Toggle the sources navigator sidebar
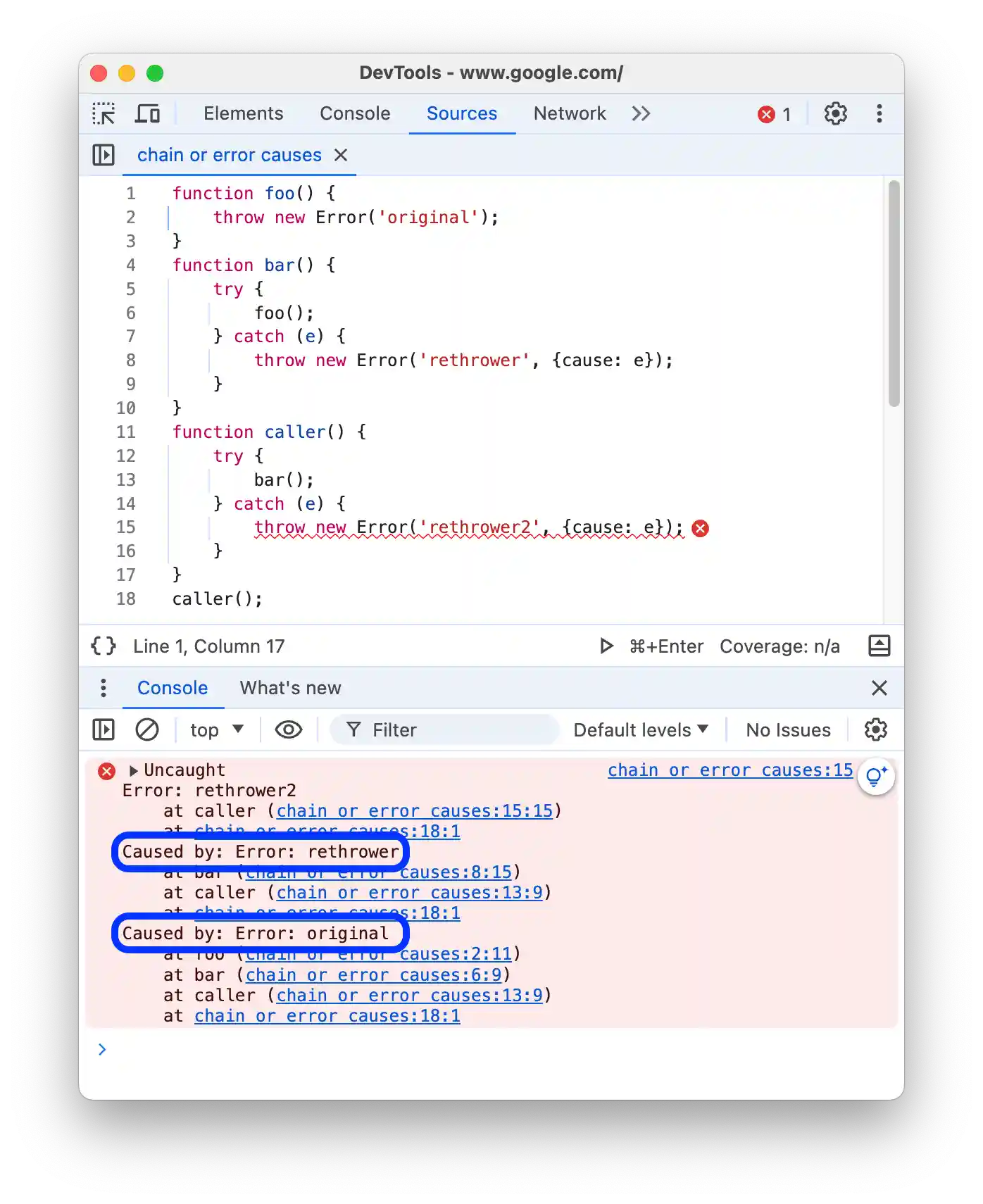 coord(104,155)
